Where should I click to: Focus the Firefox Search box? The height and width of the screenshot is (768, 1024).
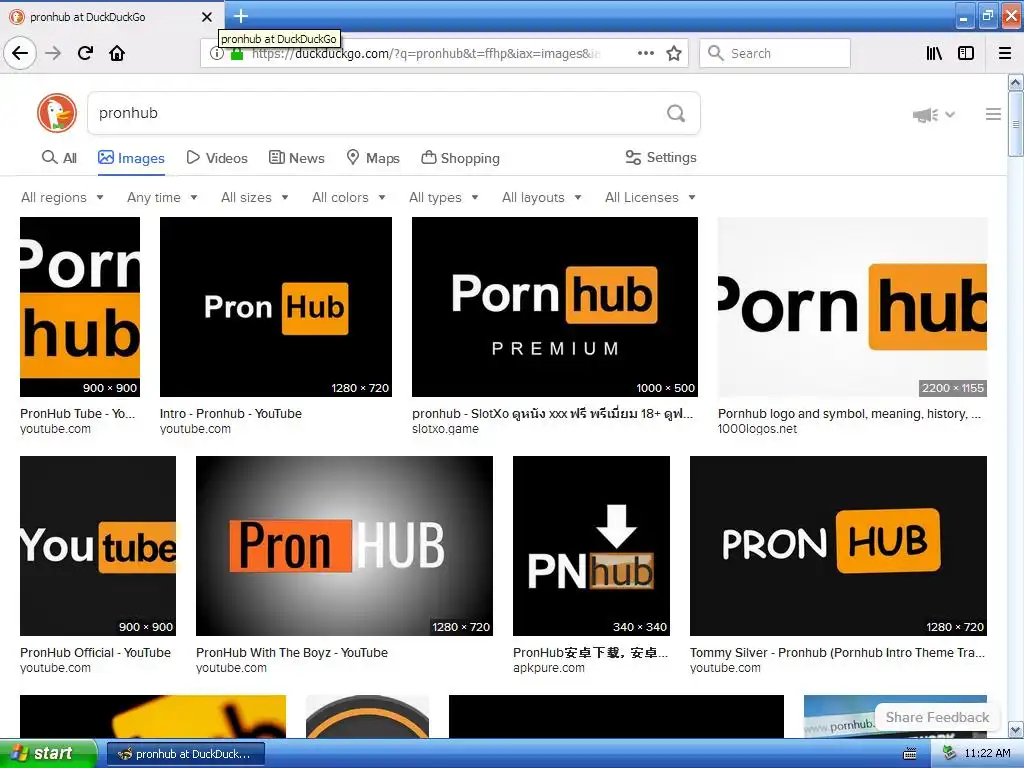point(775,53)
